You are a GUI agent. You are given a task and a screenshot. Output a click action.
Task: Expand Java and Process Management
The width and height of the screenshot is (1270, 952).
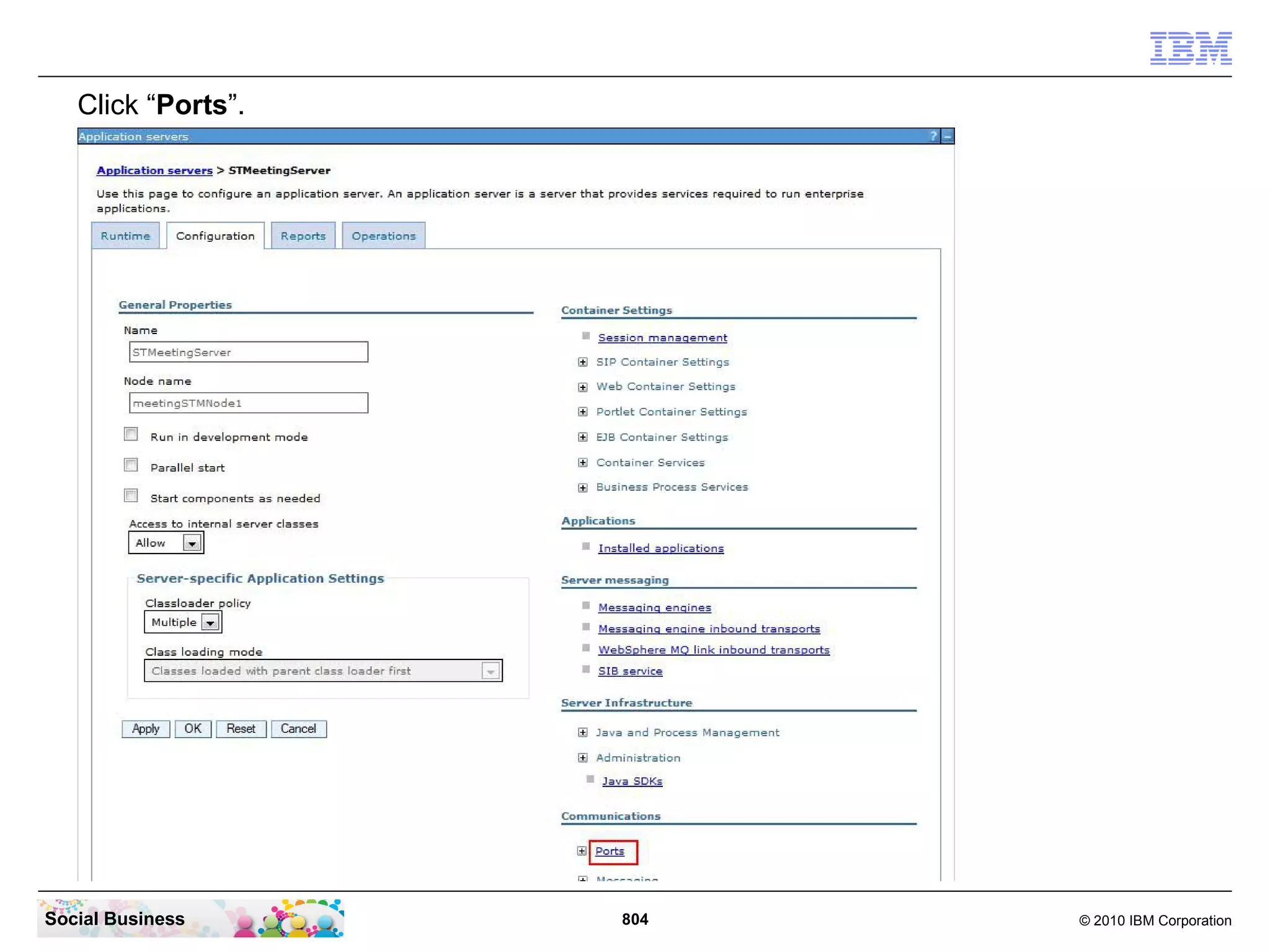pos(583,733)
